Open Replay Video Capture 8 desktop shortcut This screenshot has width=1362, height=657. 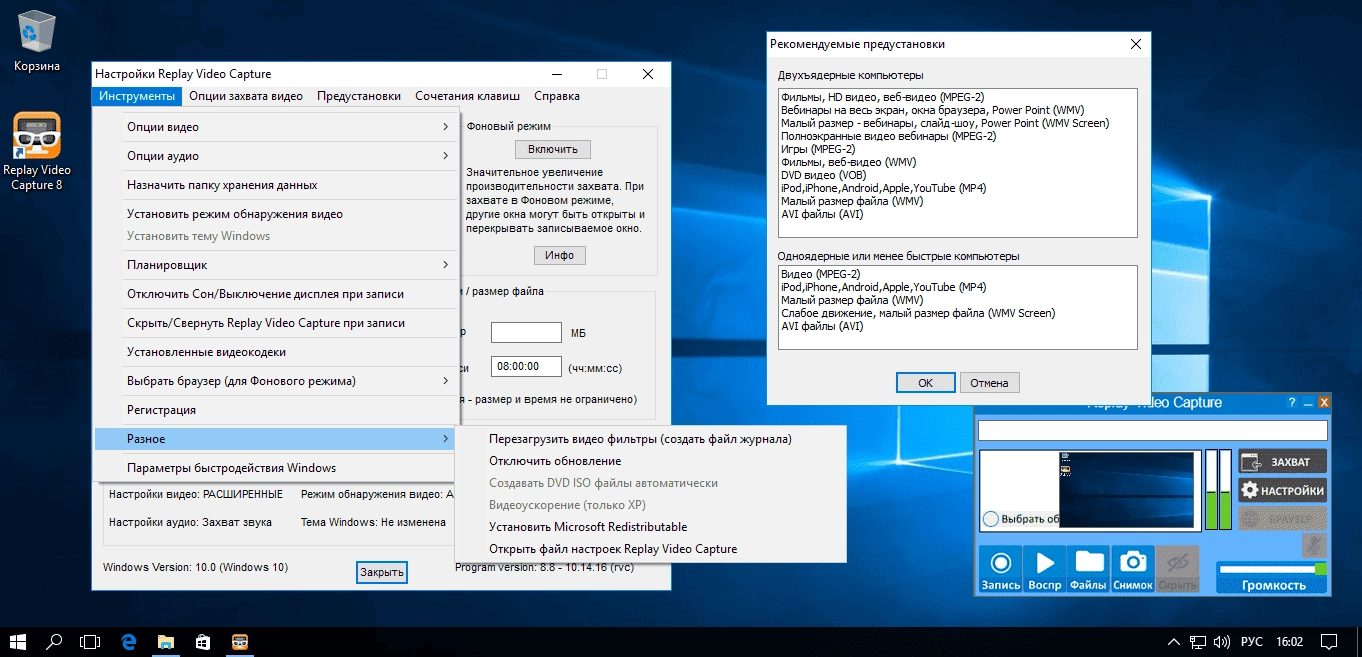(x=37, y=151)
